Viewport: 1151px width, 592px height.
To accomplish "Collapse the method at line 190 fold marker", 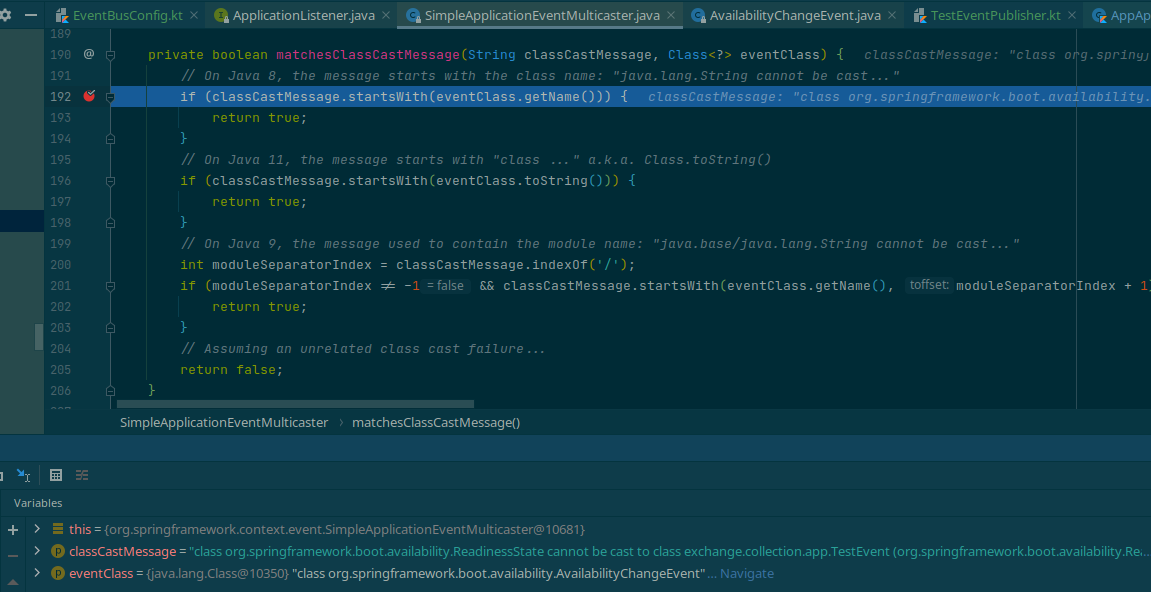I will [x=110, y=54].
